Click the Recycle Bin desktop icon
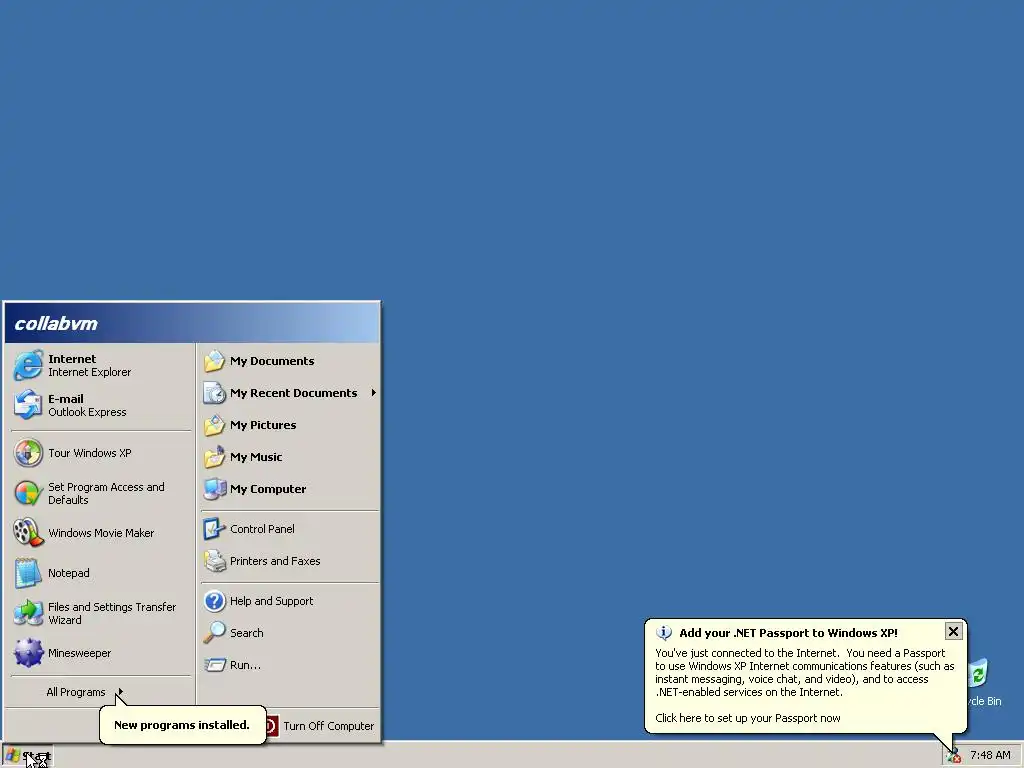The height and width of the screenshot is (768, 1024). click(979, 673)
